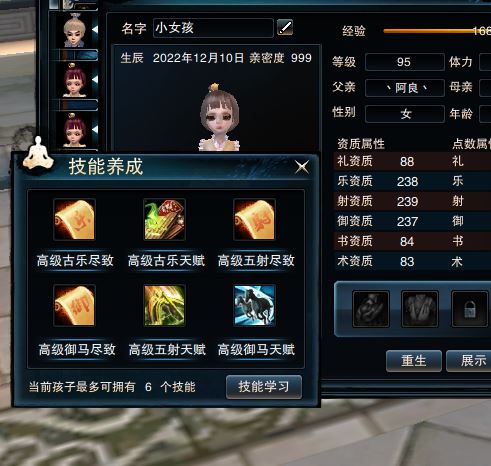This screenshot has width=491, height=466.
Task: Click the second dark clothing equipment slot
Action: (420, 309)
